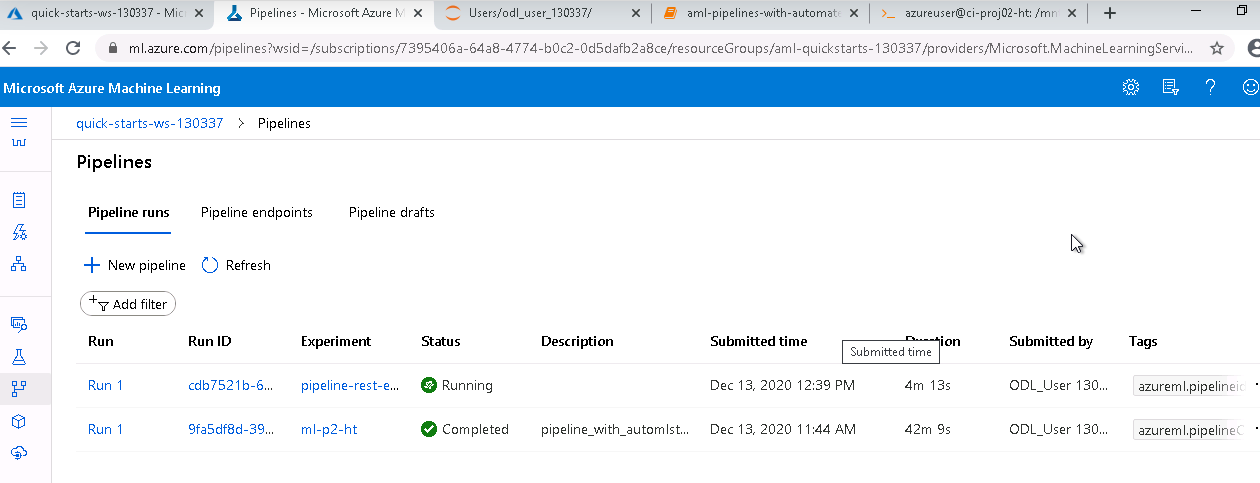Click the browser forward arrow
The image size is (1260, 483).
(x=41, y=48)
